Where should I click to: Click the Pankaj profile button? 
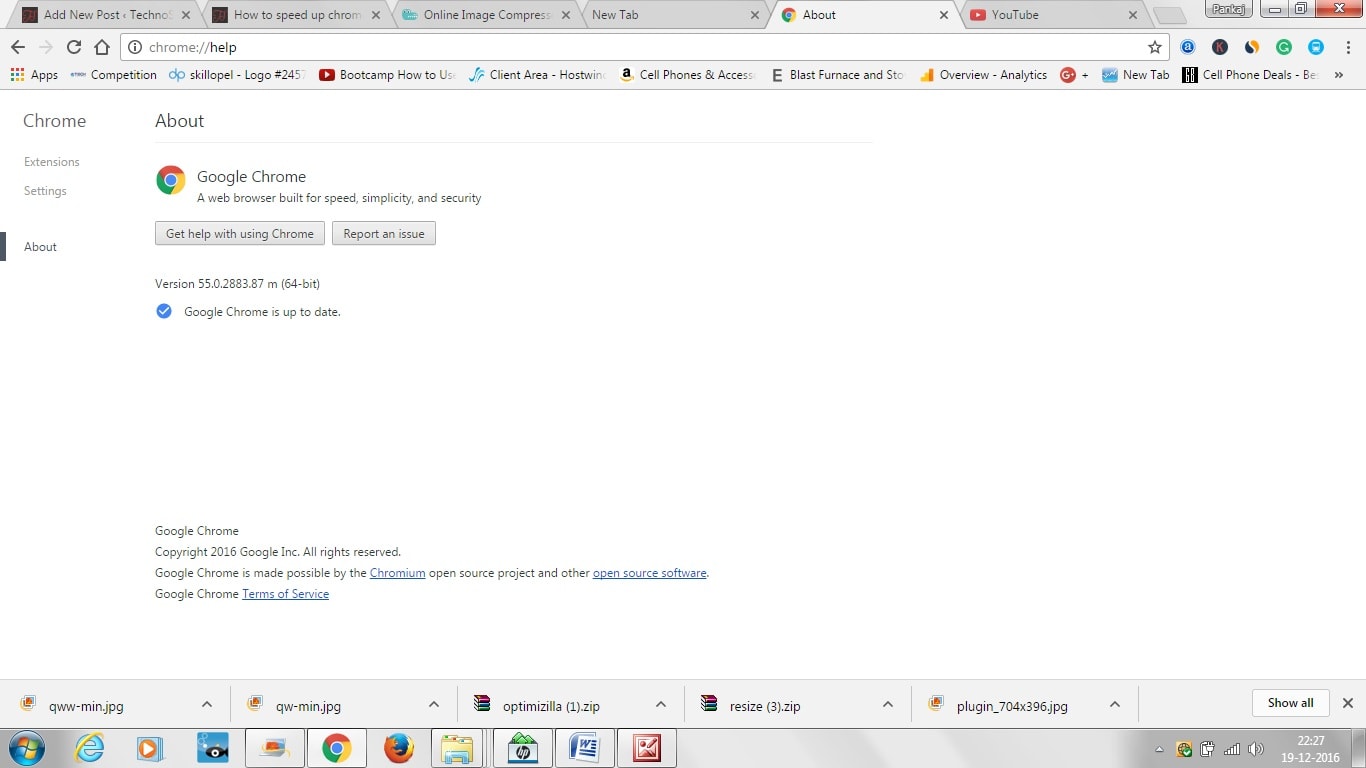pos(1228,9)
